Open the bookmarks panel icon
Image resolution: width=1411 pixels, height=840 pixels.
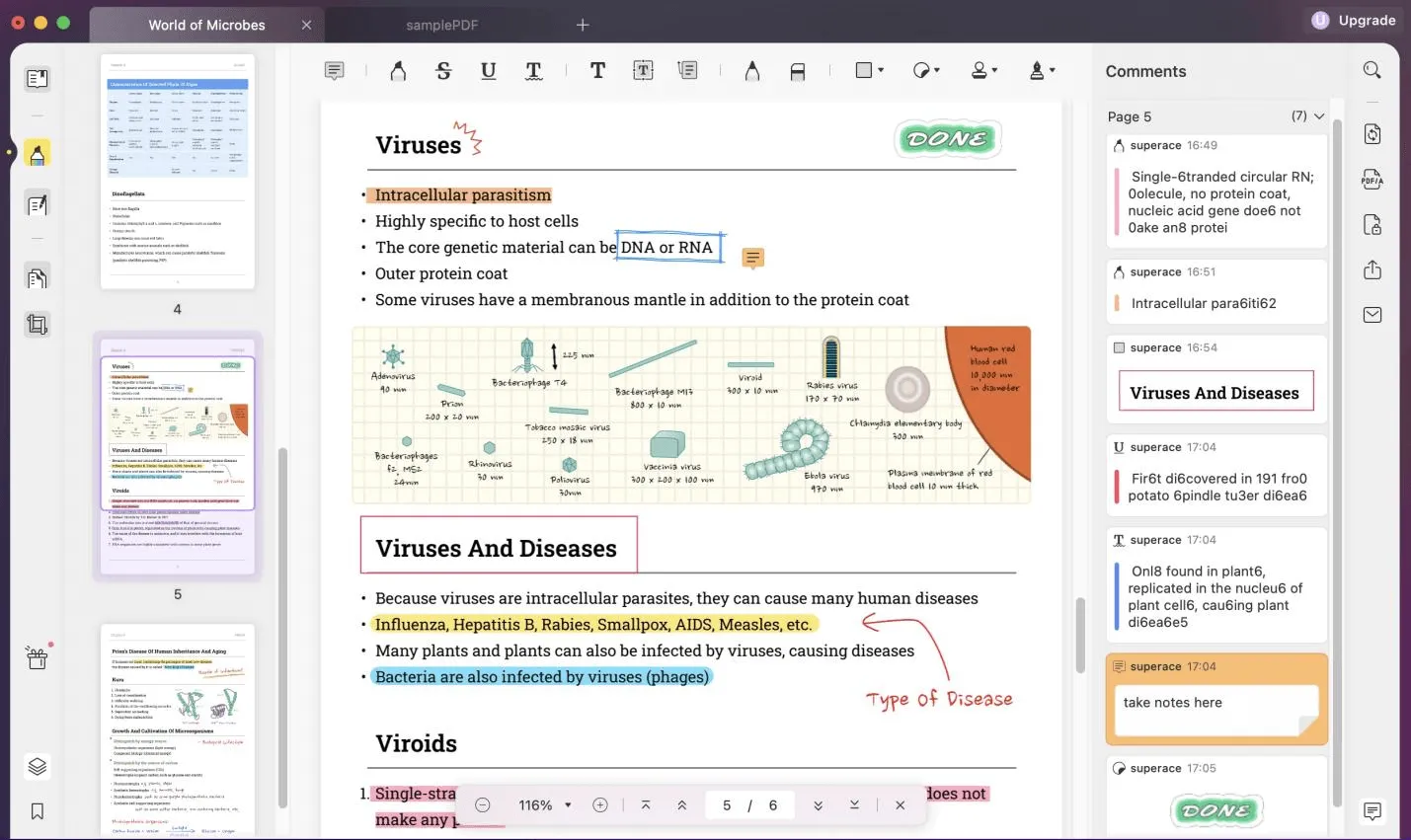click(38, 811)
